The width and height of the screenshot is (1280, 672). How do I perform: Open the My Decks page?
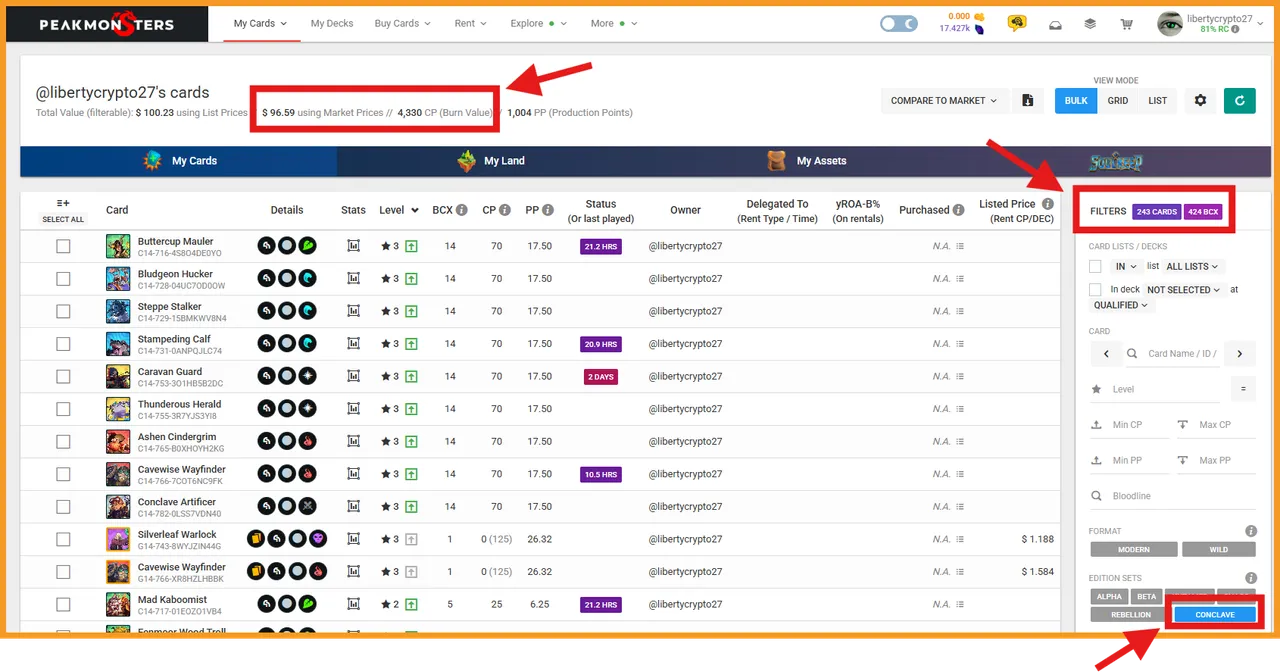332,23
